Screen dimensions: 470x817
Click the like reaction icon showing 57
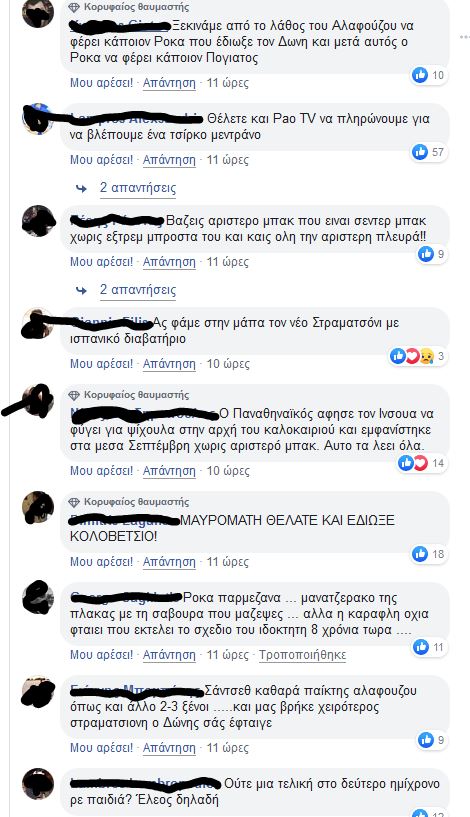pos(420,152)
